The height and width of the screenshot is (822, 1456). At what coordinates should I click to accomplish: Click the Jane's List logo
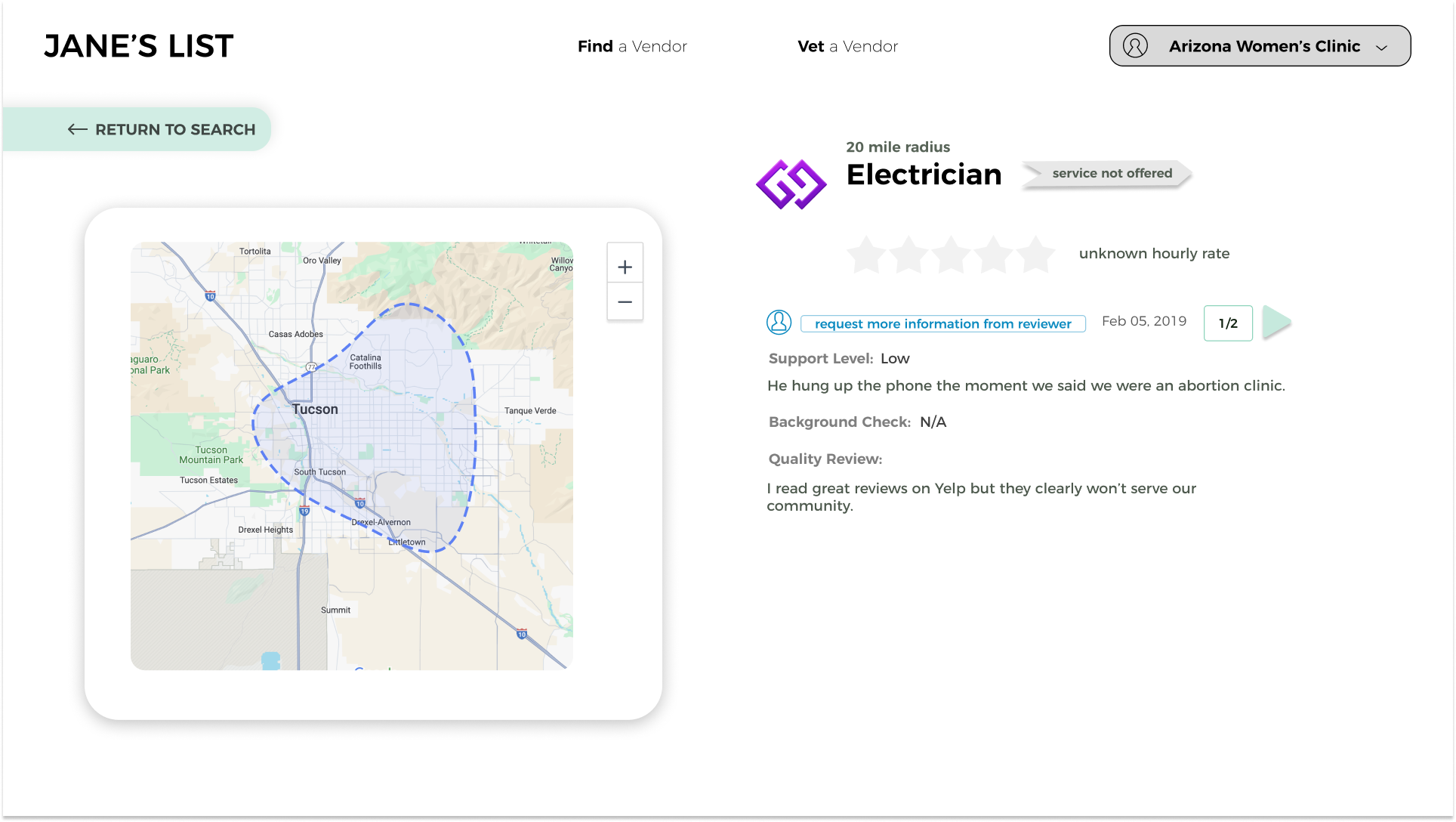(x=139, y=46)
